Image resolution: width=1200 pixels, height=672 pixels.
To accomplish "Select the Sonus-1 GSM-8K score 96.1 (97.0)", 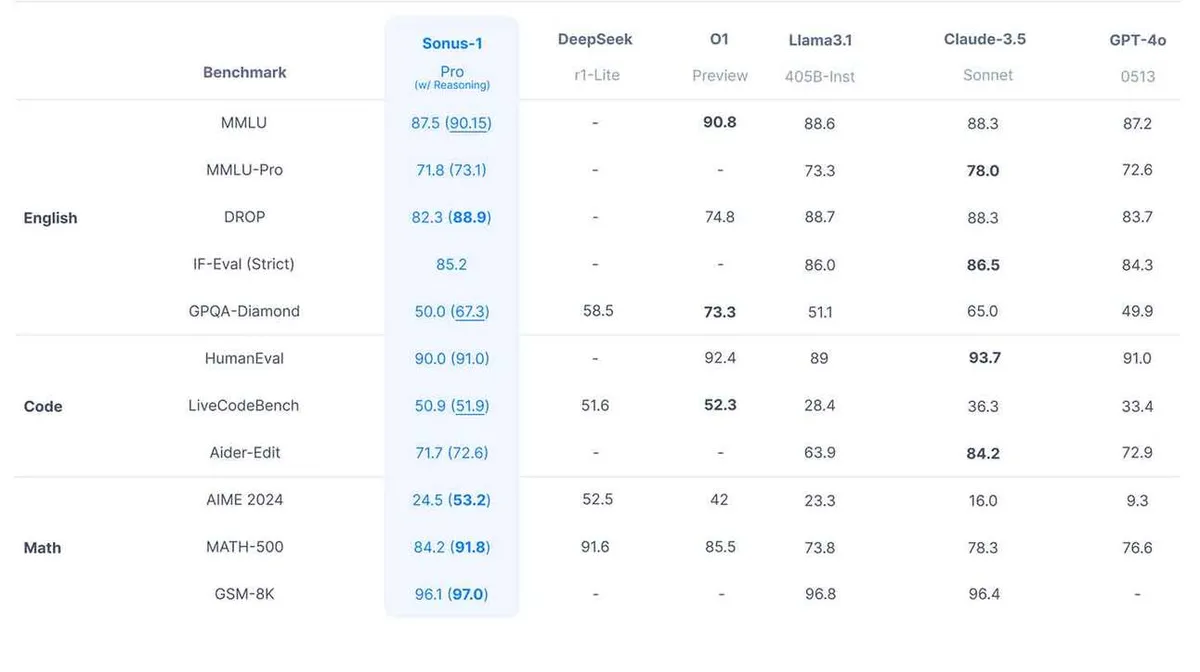I will tap(451, 594).
